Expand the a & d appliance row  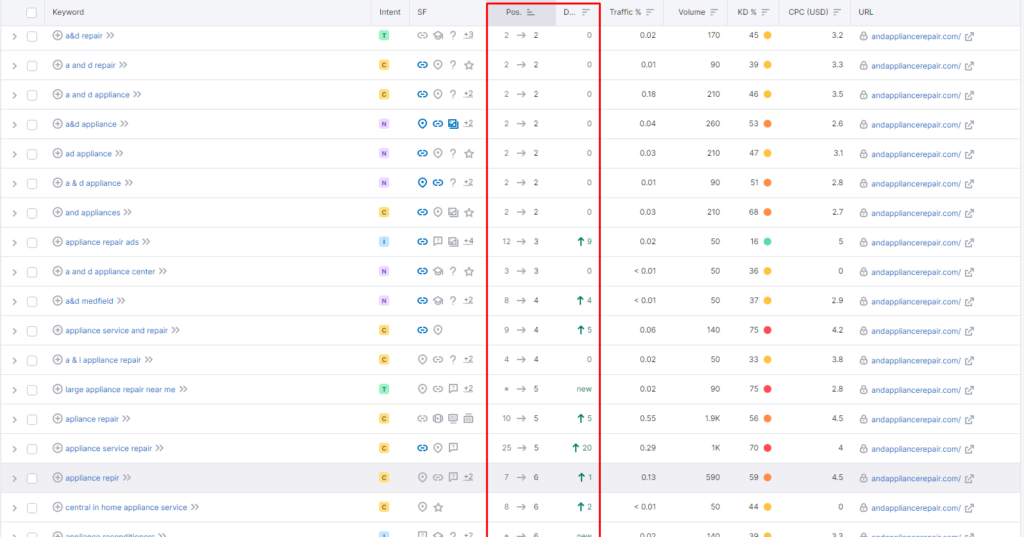point(14,184)
